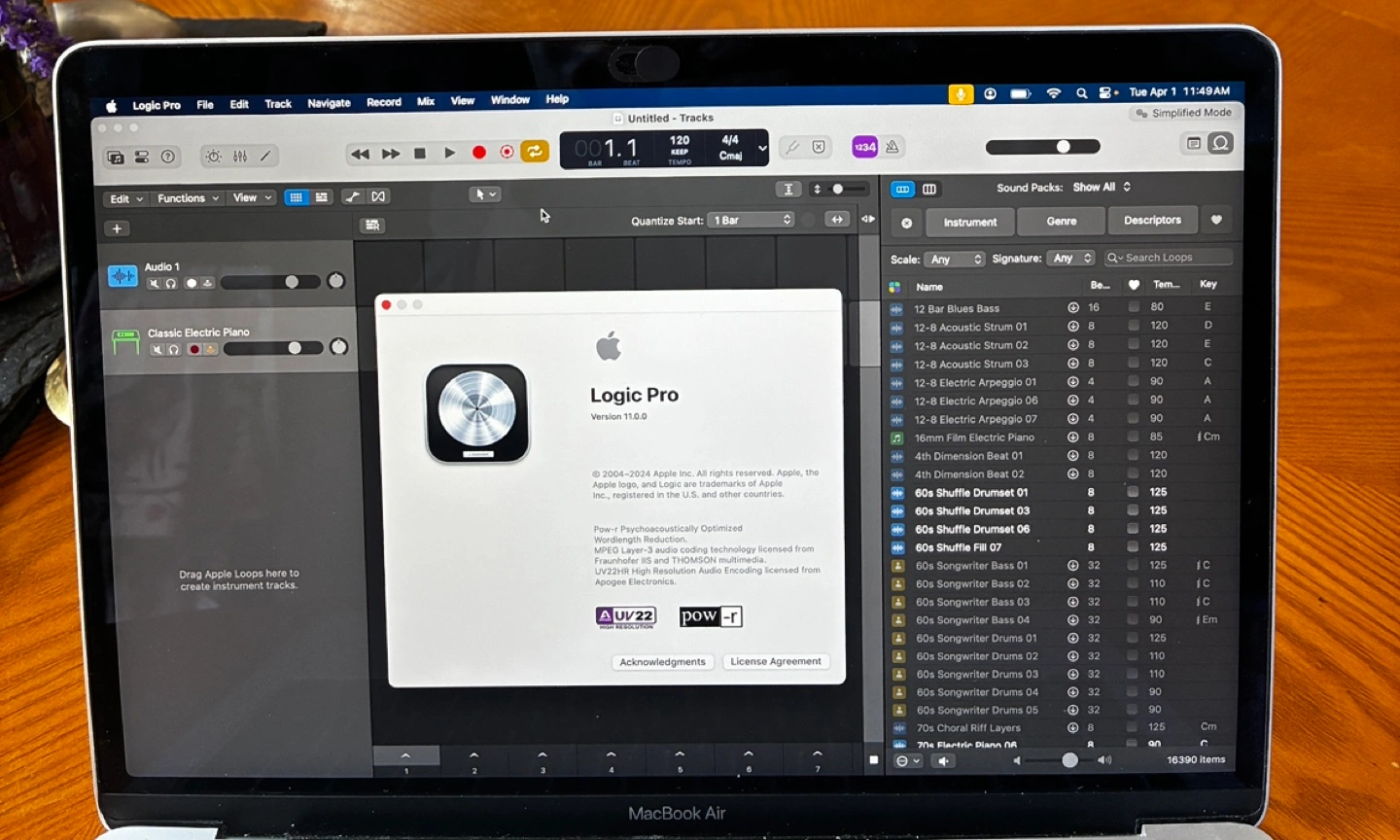
Task: Adjust loop browser preview volume slider
Action: [1062, 760]
